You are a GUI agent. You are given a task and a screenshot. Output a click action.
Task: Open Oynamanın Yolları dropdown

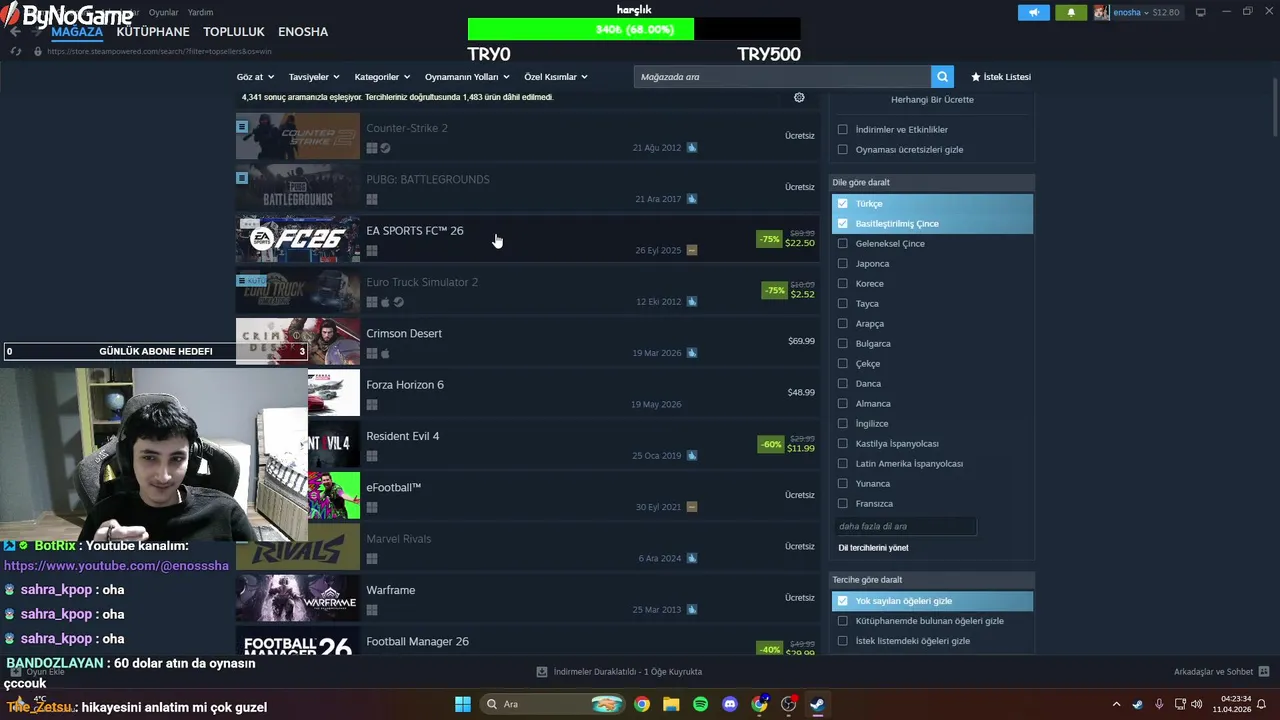click(467, 77)
